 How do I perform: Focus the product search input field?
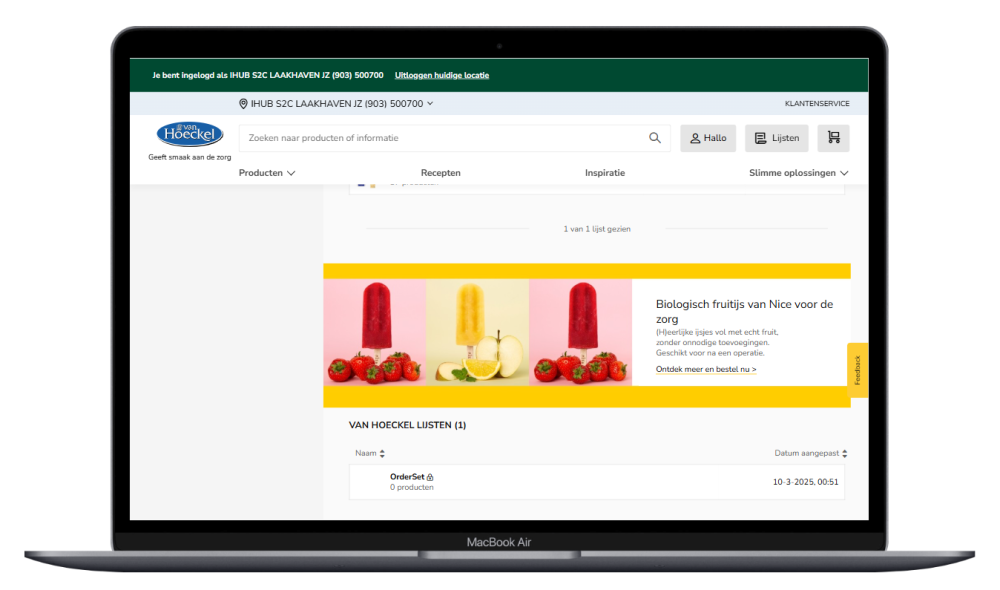(x=440, y=138)
